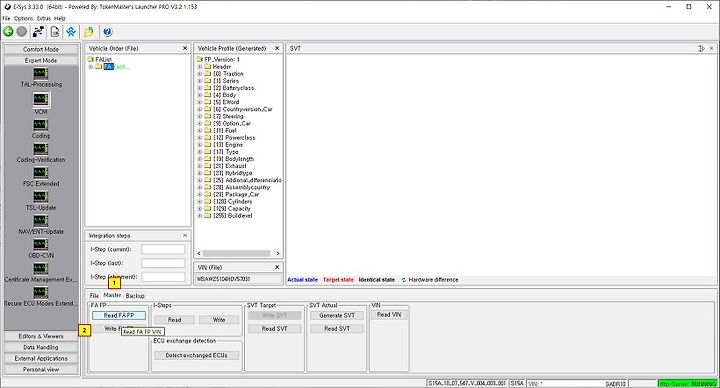
Task: Expand the [4] Body node
Action: coord(200,95)
